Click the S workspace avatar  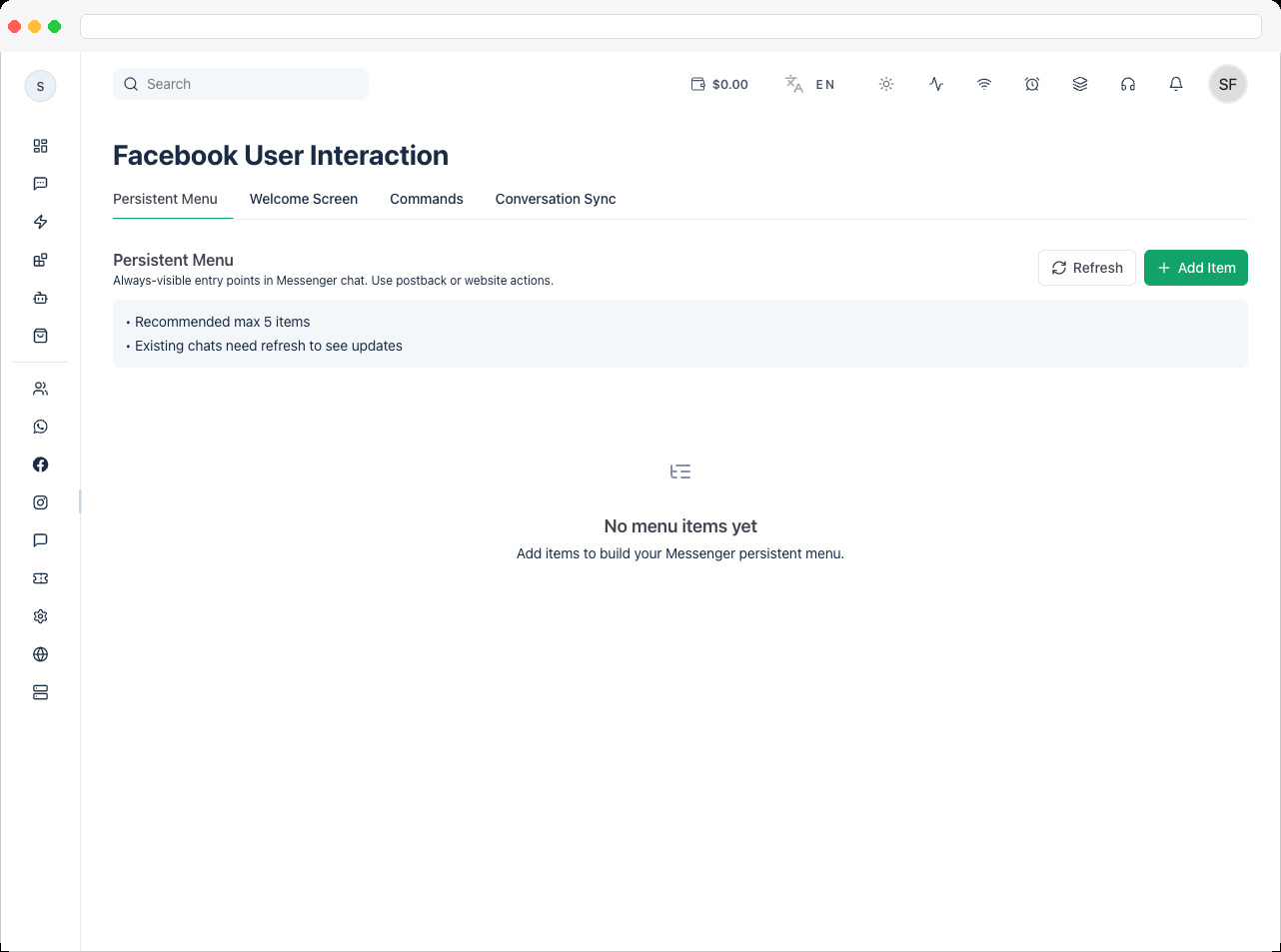(x=40, y=86)
